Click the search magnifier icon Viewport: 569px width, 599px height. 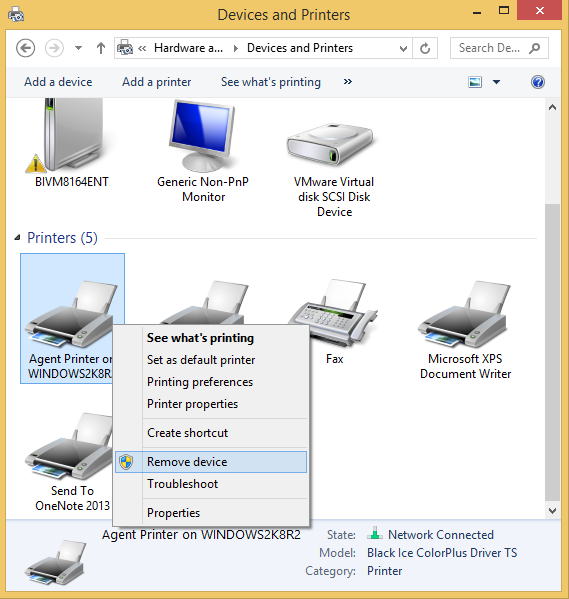point(535,48)
